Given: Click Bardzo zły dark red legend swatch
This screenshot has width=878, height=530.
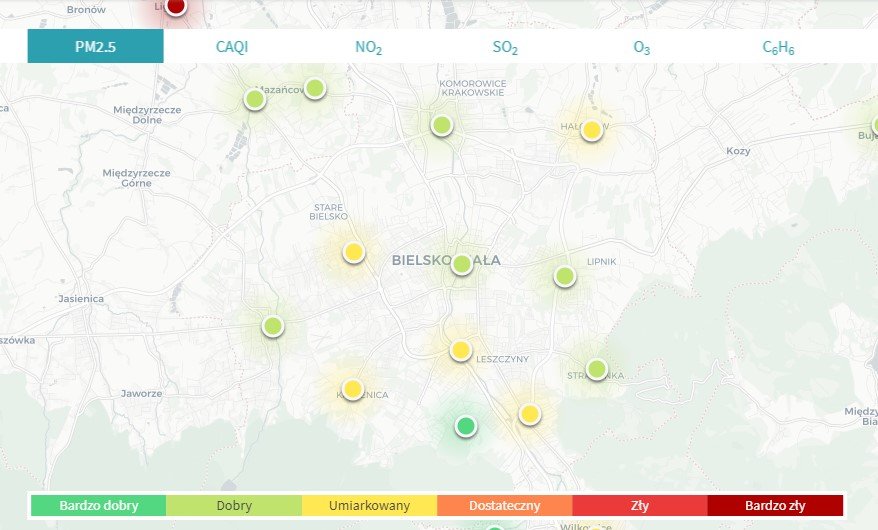Looking at the screenshot, I should pos(776,505).
